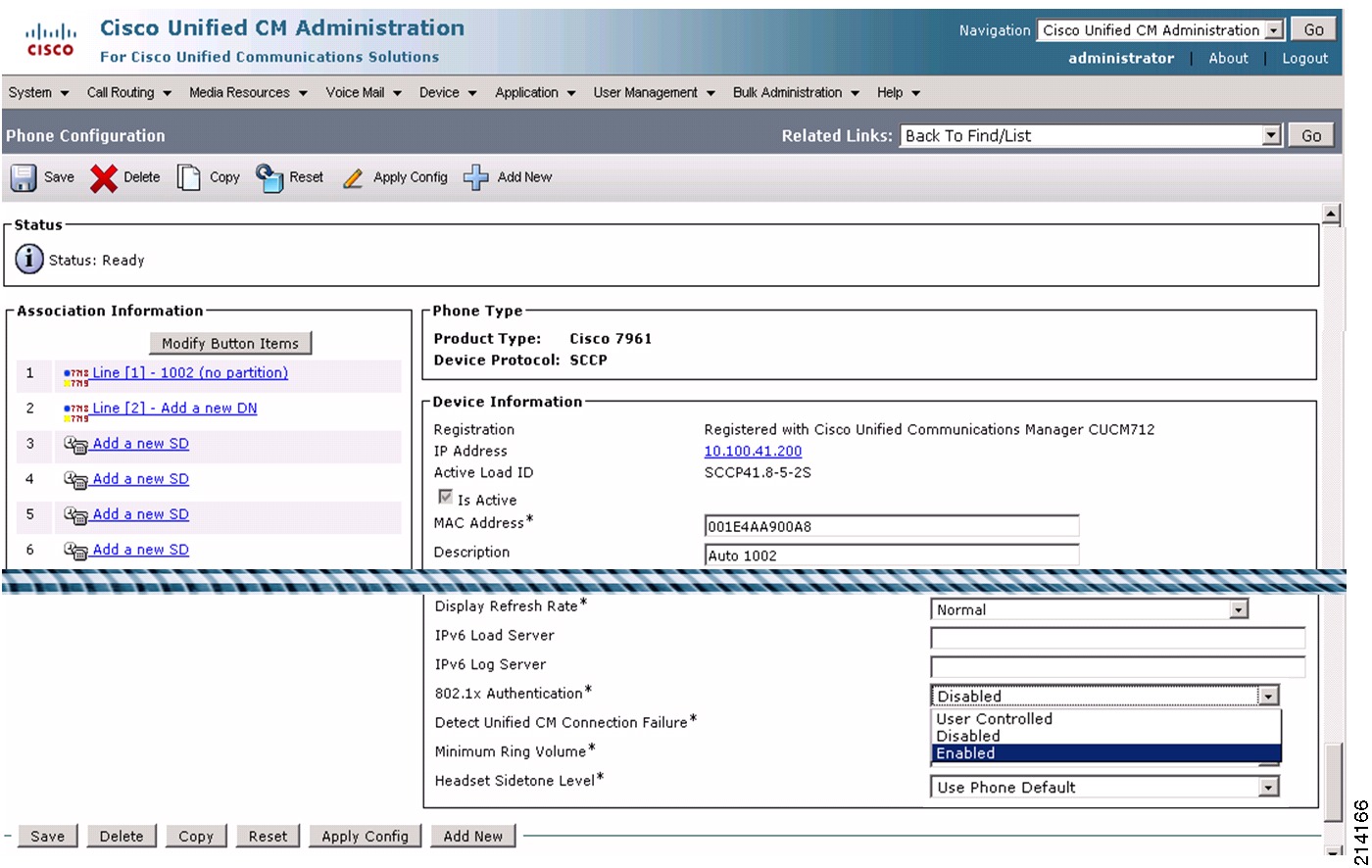This screenshot has width=1372, height=868.
Task: Click Add a new SD in row 6
Action: click(141, 549)
